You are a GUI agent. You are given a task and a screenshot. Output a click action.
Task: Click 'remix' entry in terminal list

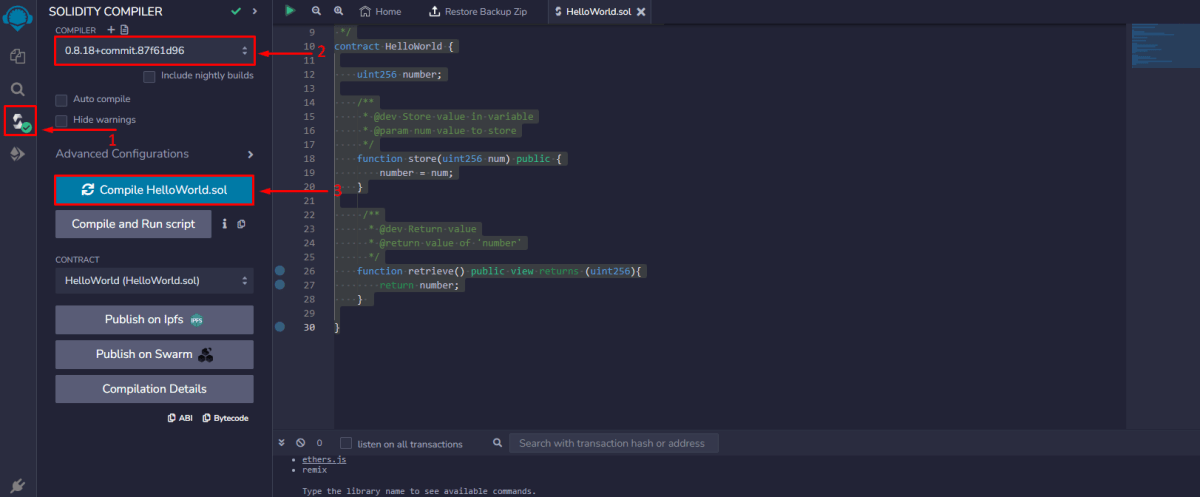point(314,470)
